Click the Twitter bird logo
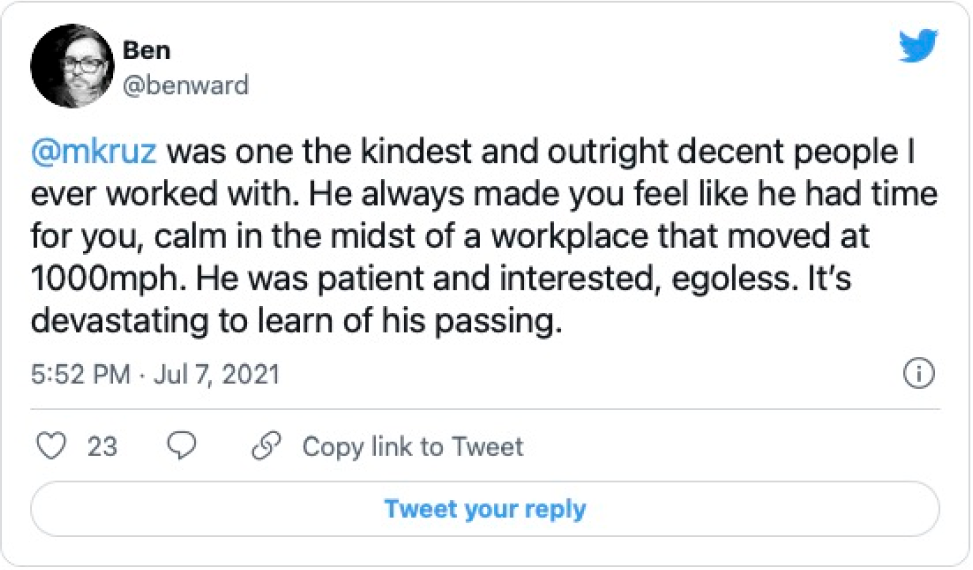The image size is (973, 570). [x=918, y=47]
